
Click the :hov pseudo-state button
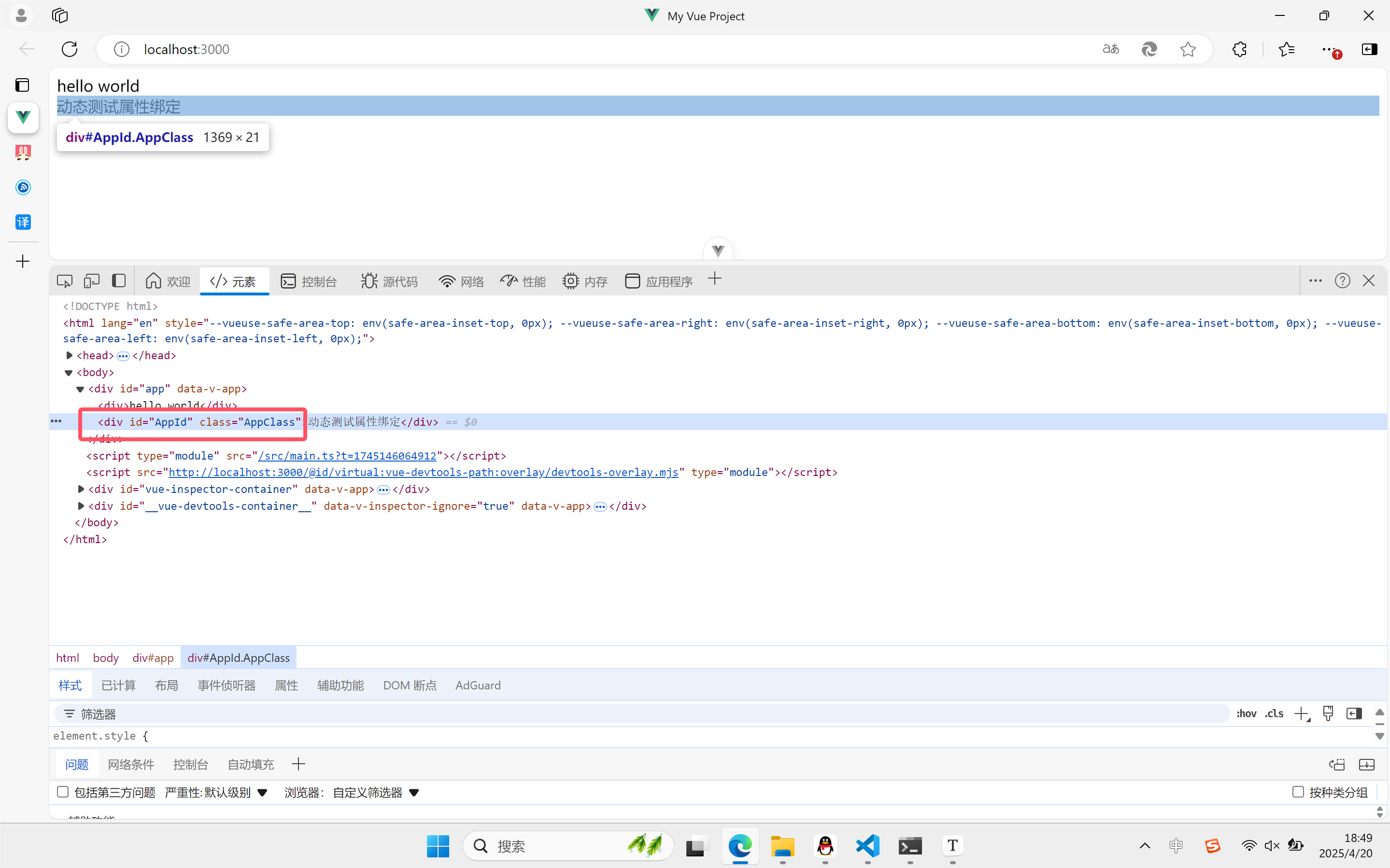pos(1247,714)
